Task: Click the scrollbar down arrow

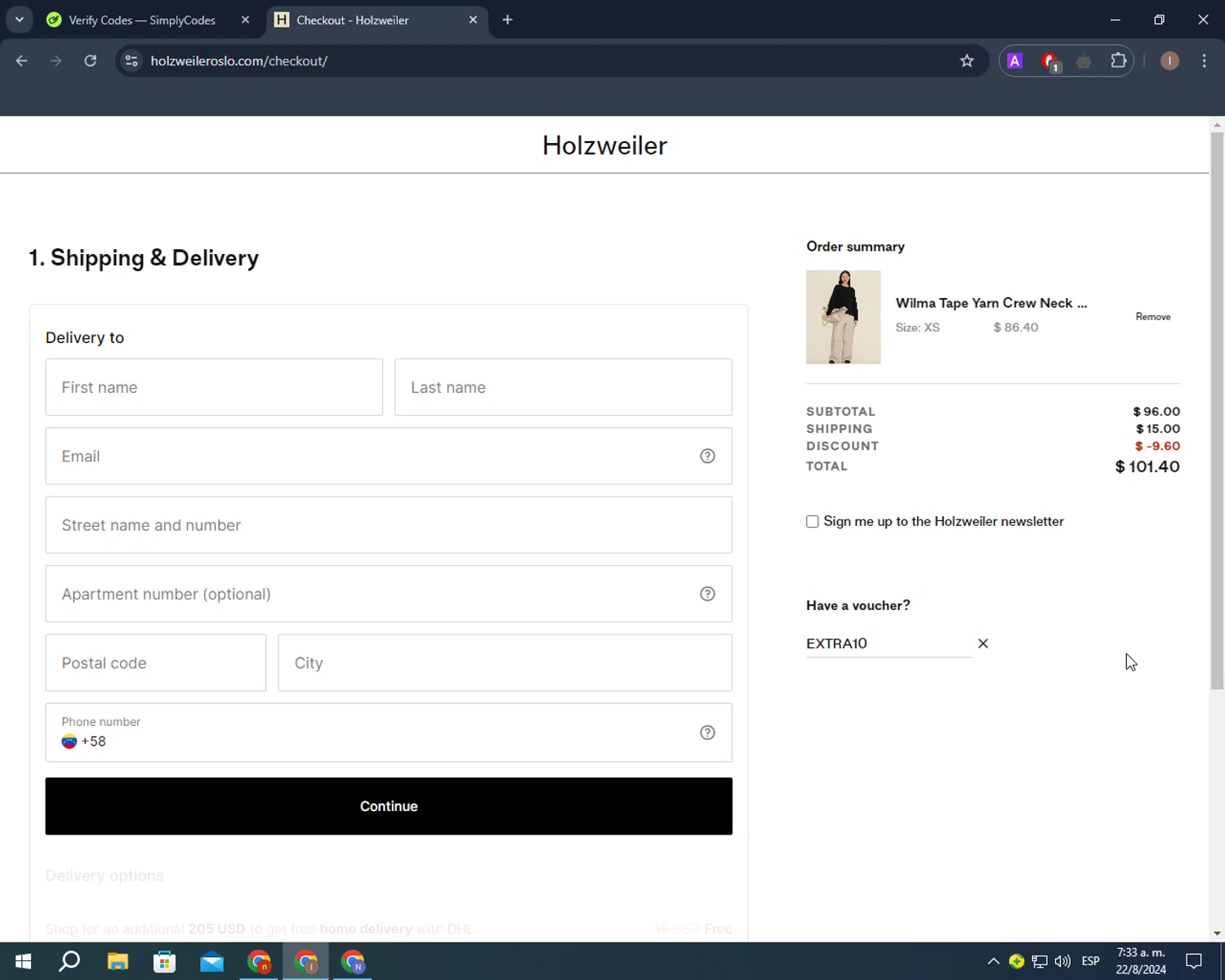Action: tap(1217, 933)
